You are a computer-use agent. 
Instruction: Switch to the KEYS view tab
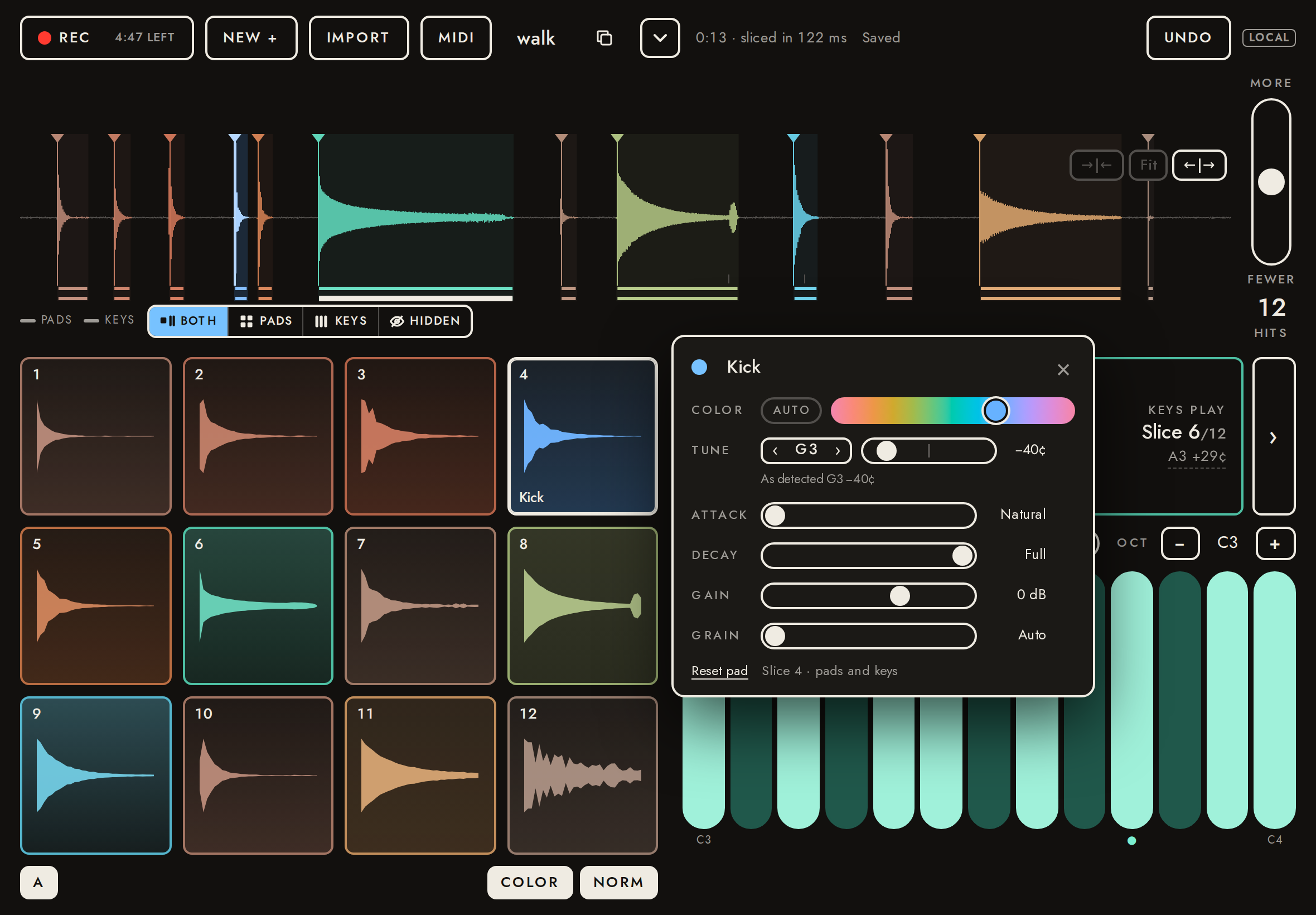pyautogui.click(x=341, y=321)
